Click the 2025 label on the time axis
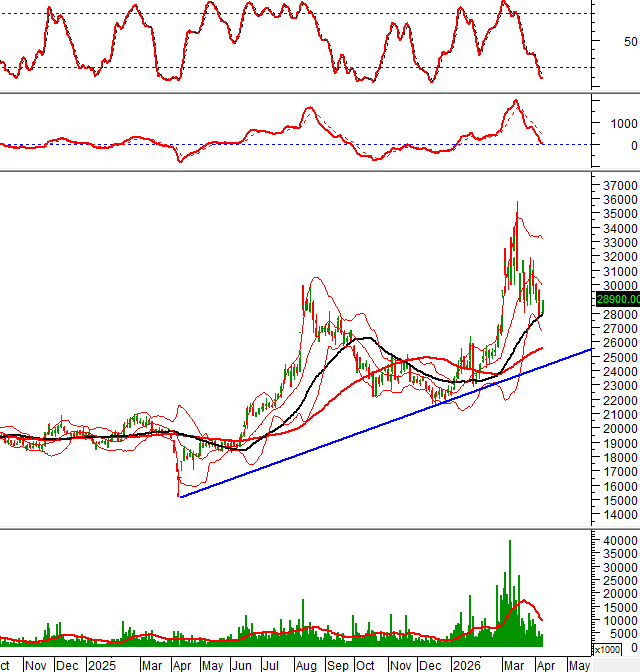This screenshot has height=672, width=640. (x=100, y=664)
